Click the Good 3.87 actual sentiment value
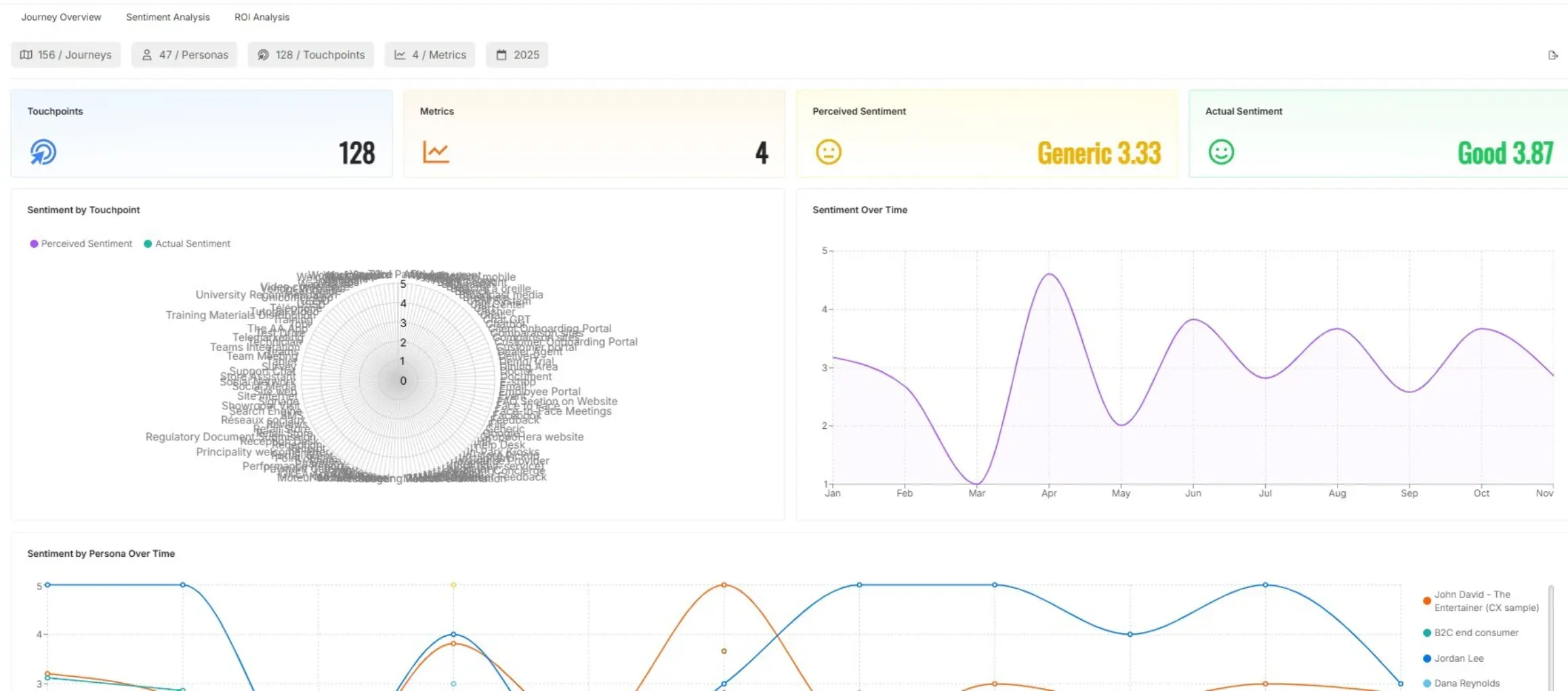 pos(1506,153)
